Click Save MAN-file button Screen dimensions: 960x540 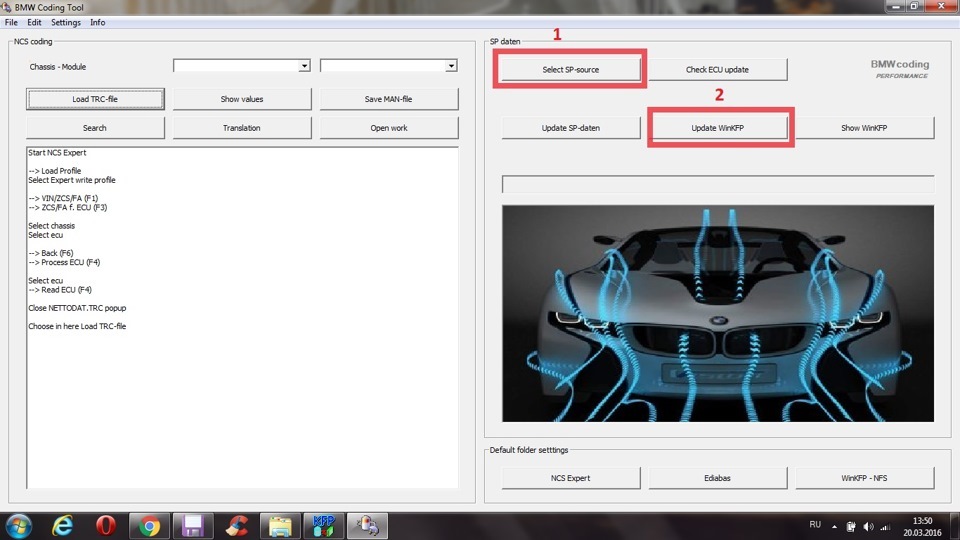[x=389, y=99]
